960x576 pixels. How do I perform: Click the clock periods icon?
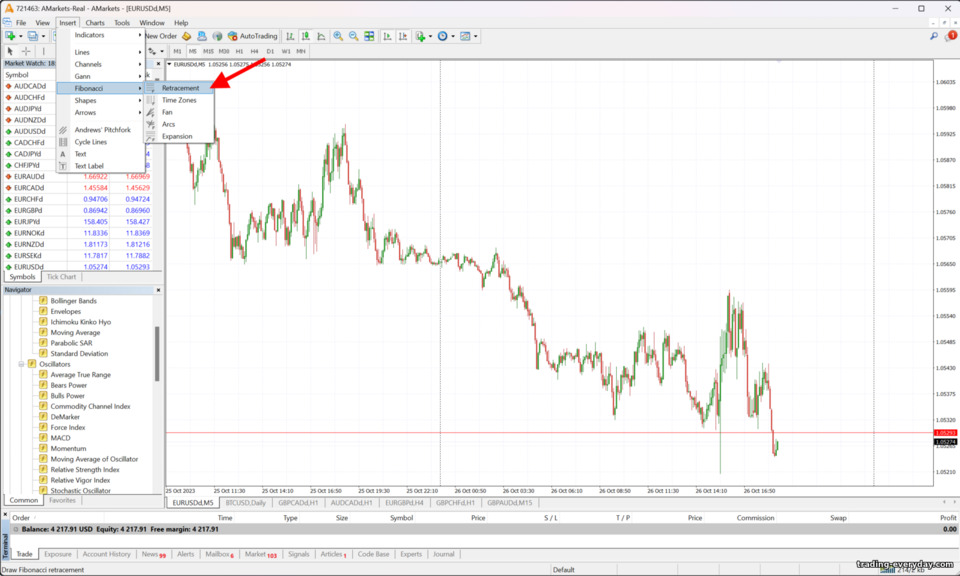(443, 36)
